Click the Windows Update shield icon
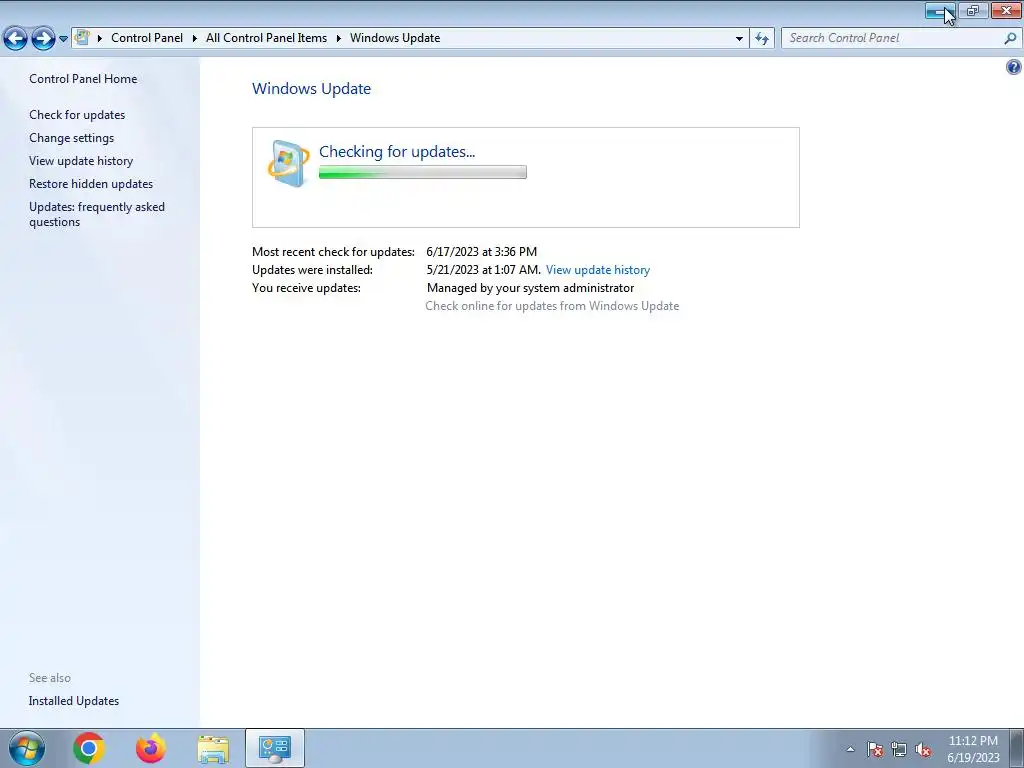This screenshot has width=1024, height=768. click(x=289, y=163)
